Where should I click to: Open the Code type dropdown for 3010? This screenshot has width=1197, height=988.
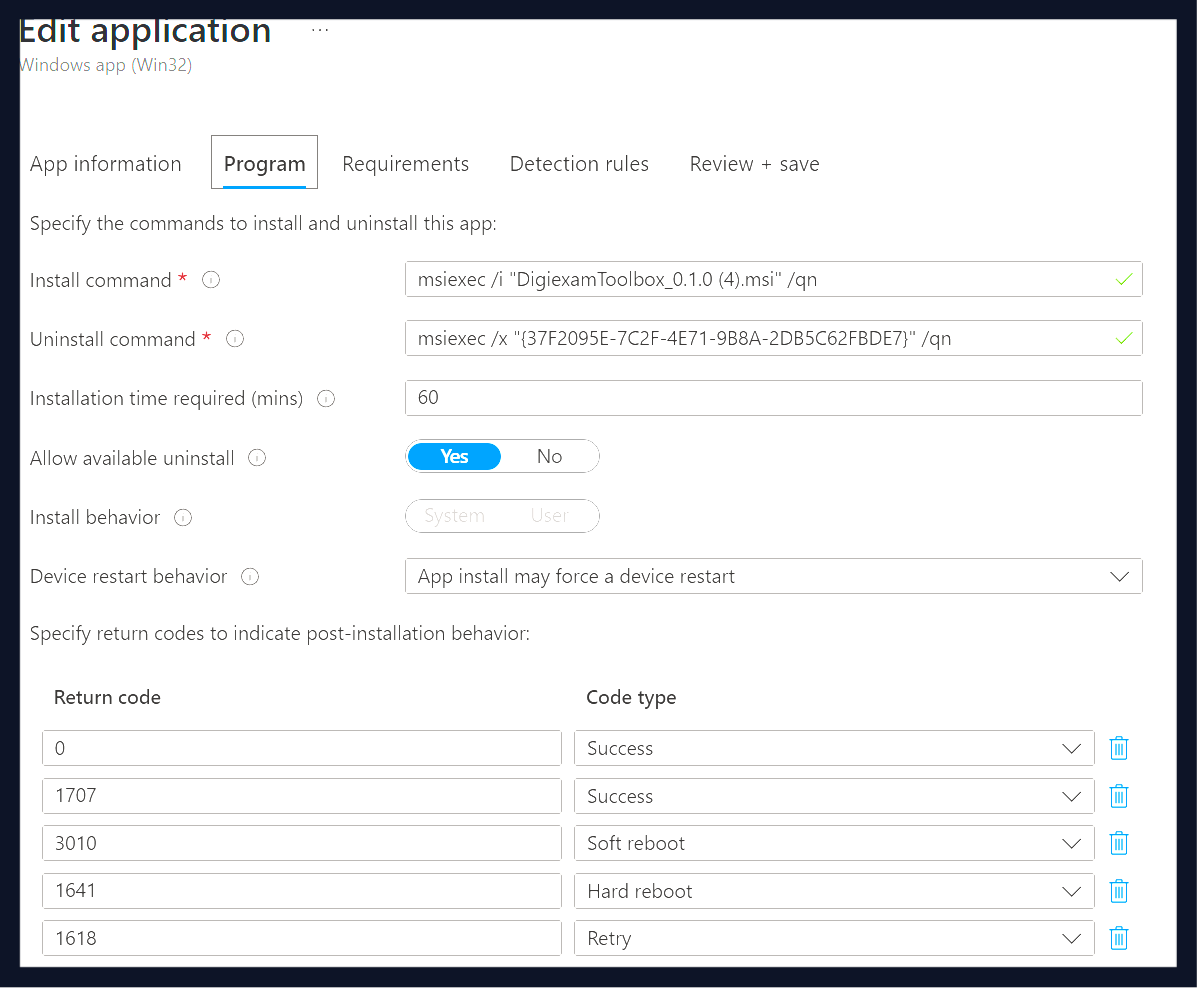point(1071,843)
